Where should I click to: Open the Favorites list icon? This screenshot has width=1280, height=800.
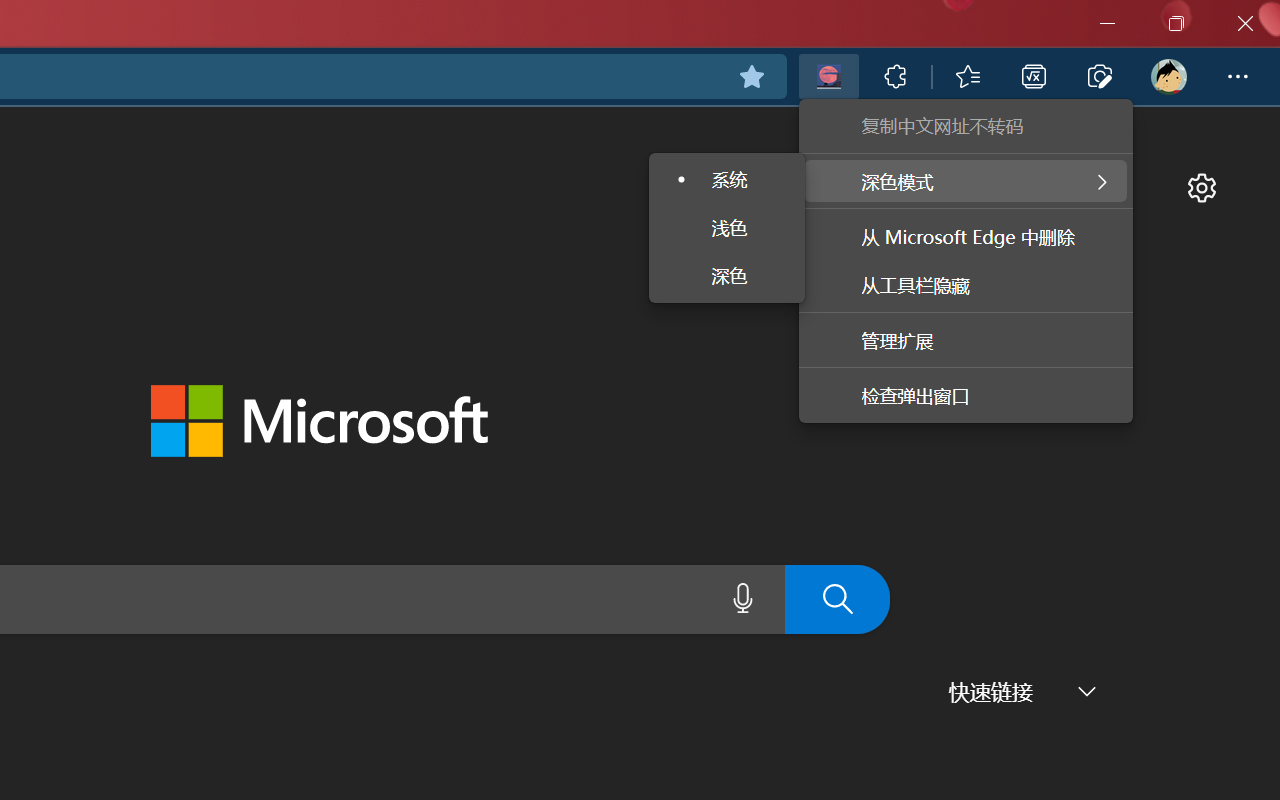pos(967,76)
